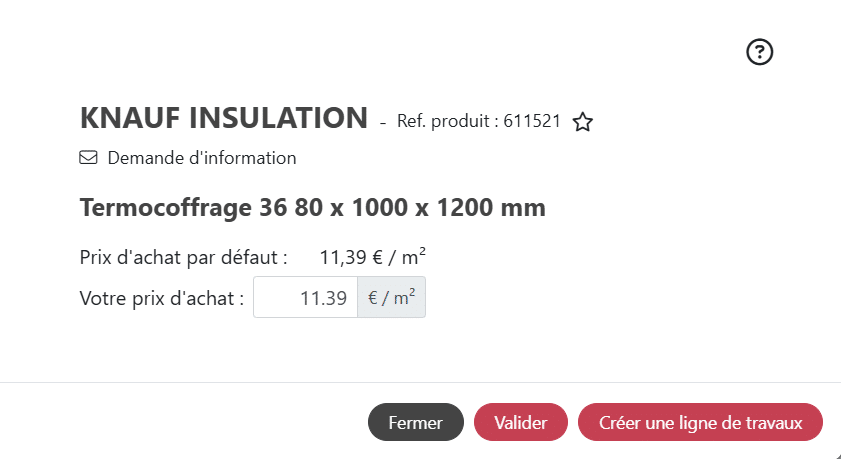Confirm with the Valider button
The height and width of the screenshot is (459, 841).
520,423
